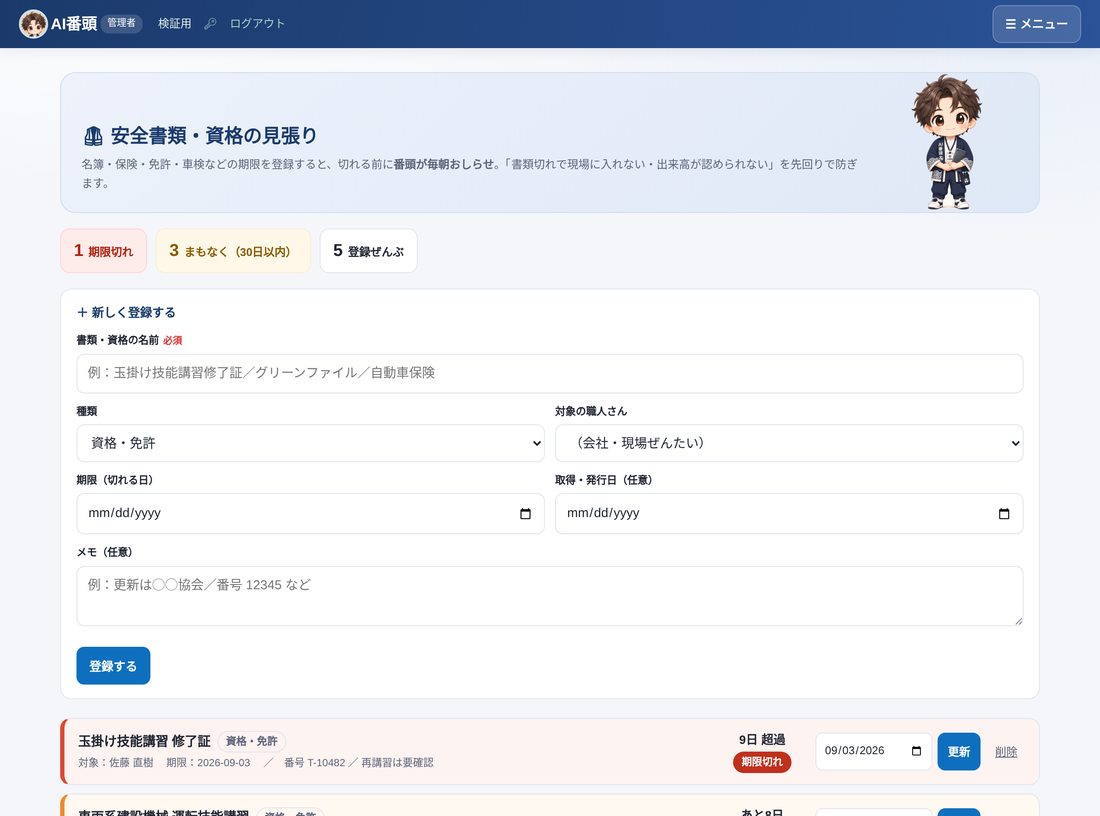Click the banto mascot character image

point(947,142)
